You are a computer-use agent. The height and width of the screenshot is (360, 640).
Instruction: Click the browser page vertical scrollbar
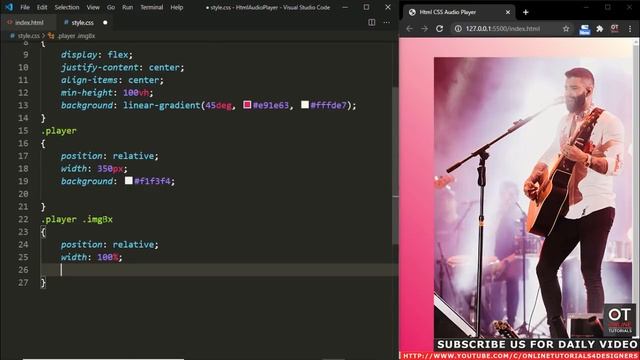[637, 188]
